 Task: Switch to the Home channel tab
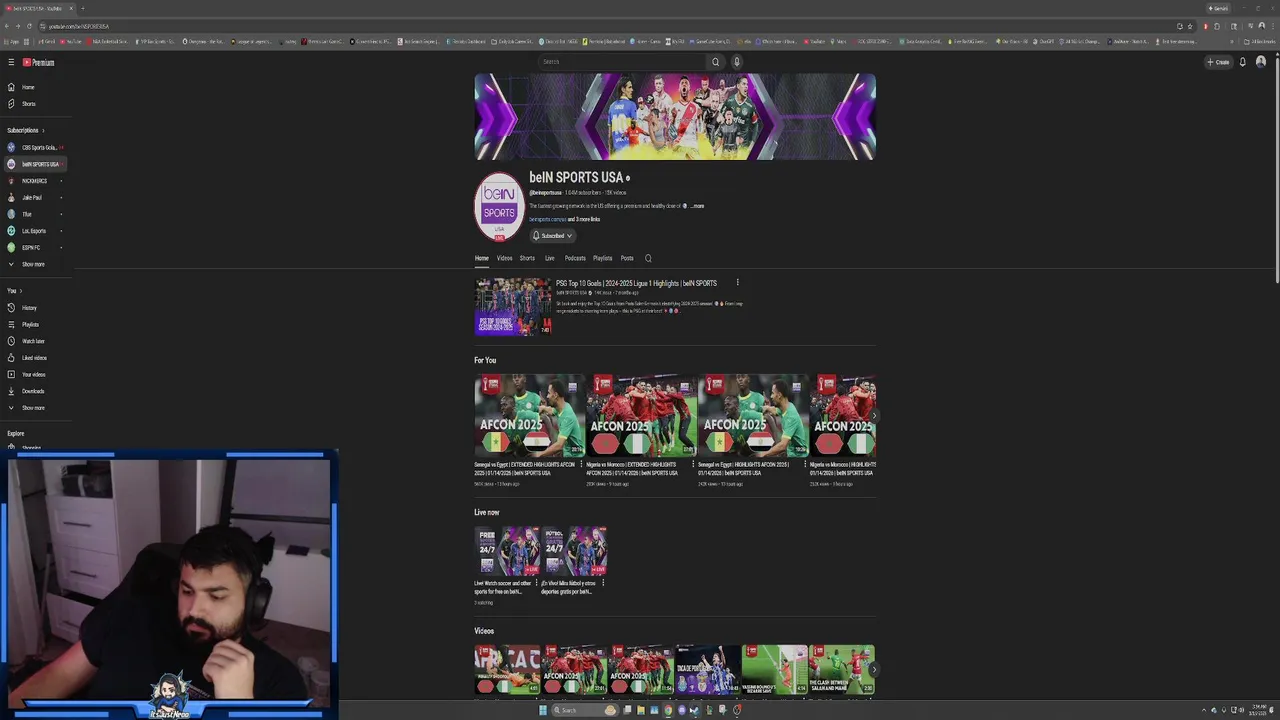tap(481, 258)
